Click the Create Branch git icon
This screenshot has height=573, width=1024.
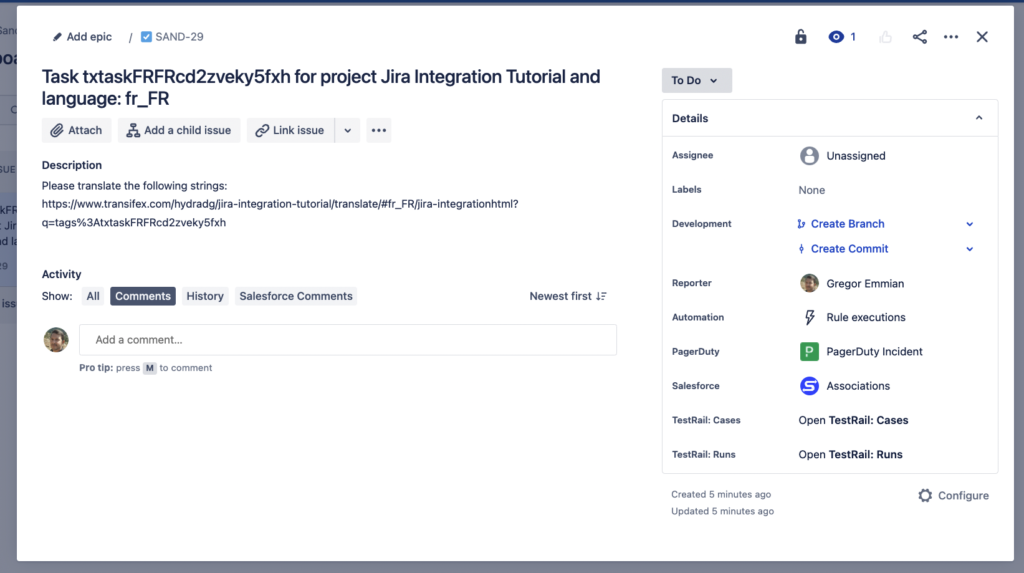coord(801,224)
